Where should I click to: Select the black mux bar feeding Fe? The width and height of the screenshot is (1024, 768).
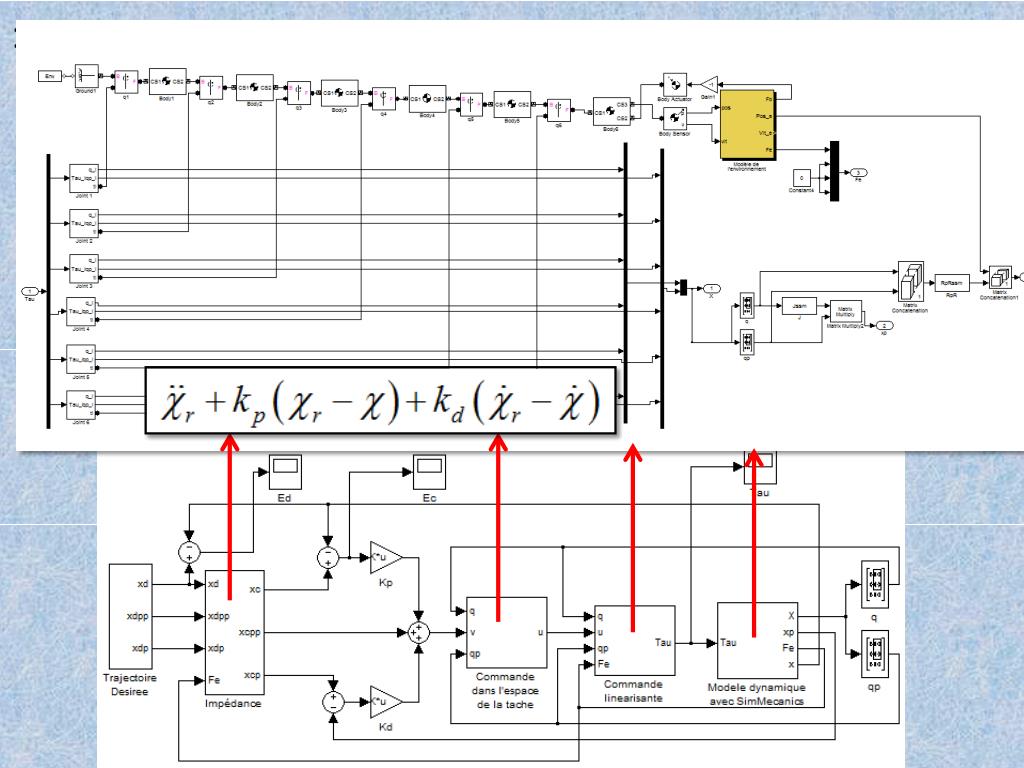(834, 171)
